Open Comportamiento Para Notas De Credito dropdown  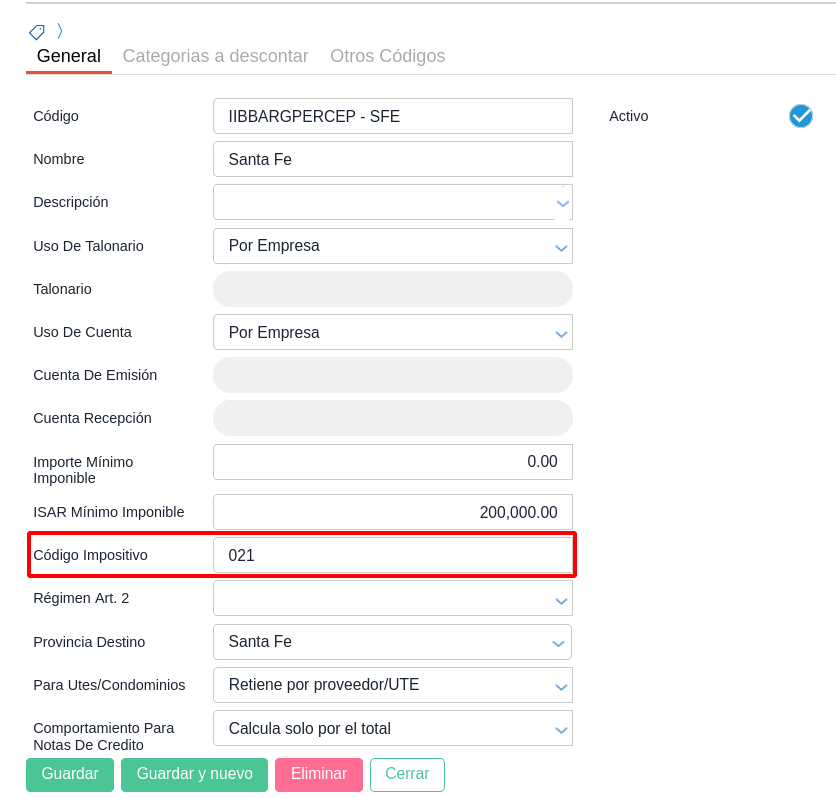pyautogui.click(x=561, y=729)
